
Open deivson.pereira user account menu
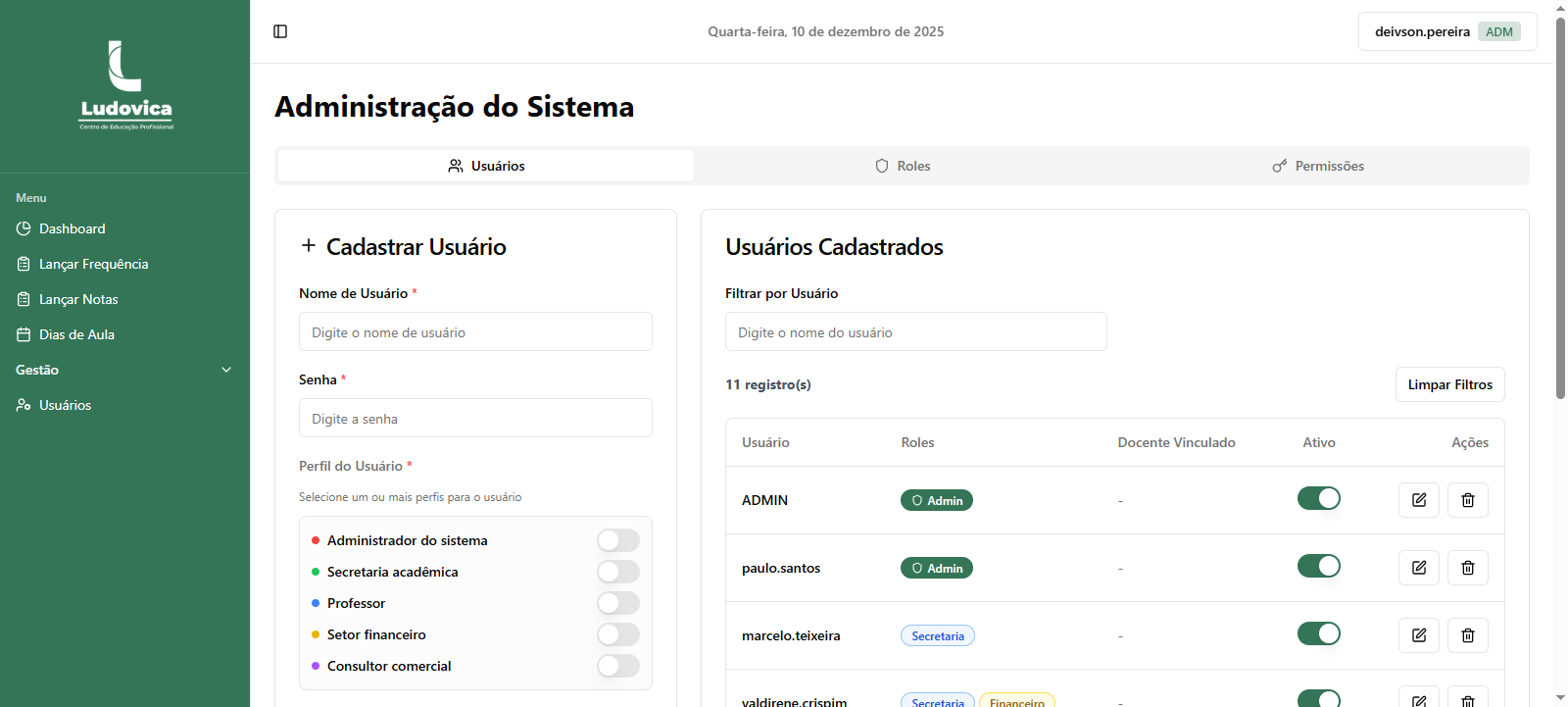click(x=1446, y=31)
